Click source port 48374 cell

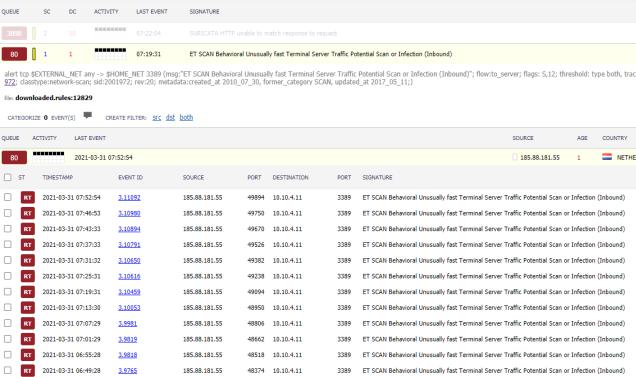click(x=256, y=371)
